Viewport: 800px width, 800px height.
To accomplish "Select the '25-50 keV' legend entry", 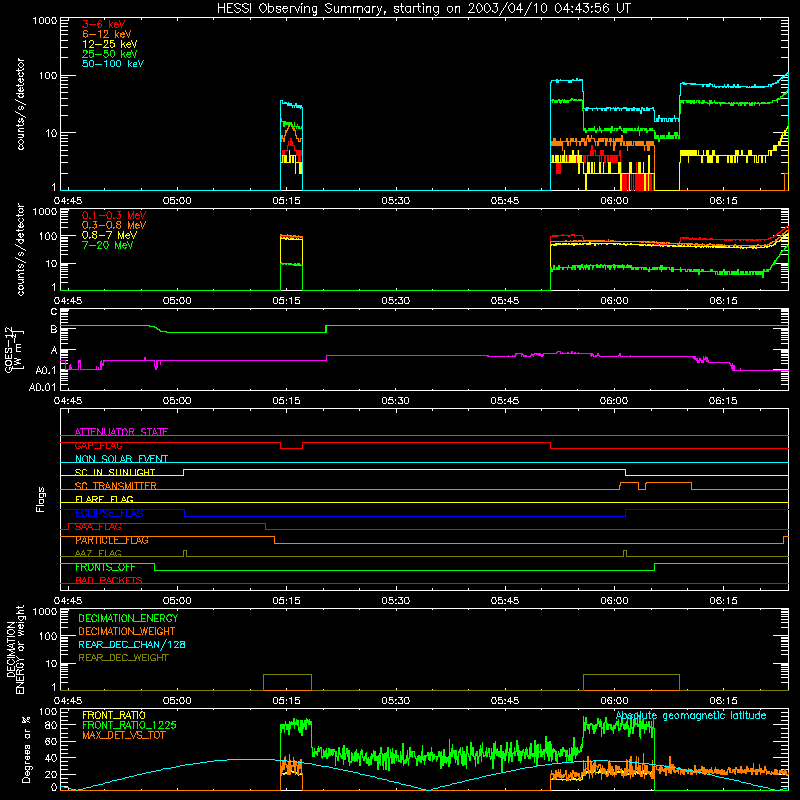I will coord(110,54).
